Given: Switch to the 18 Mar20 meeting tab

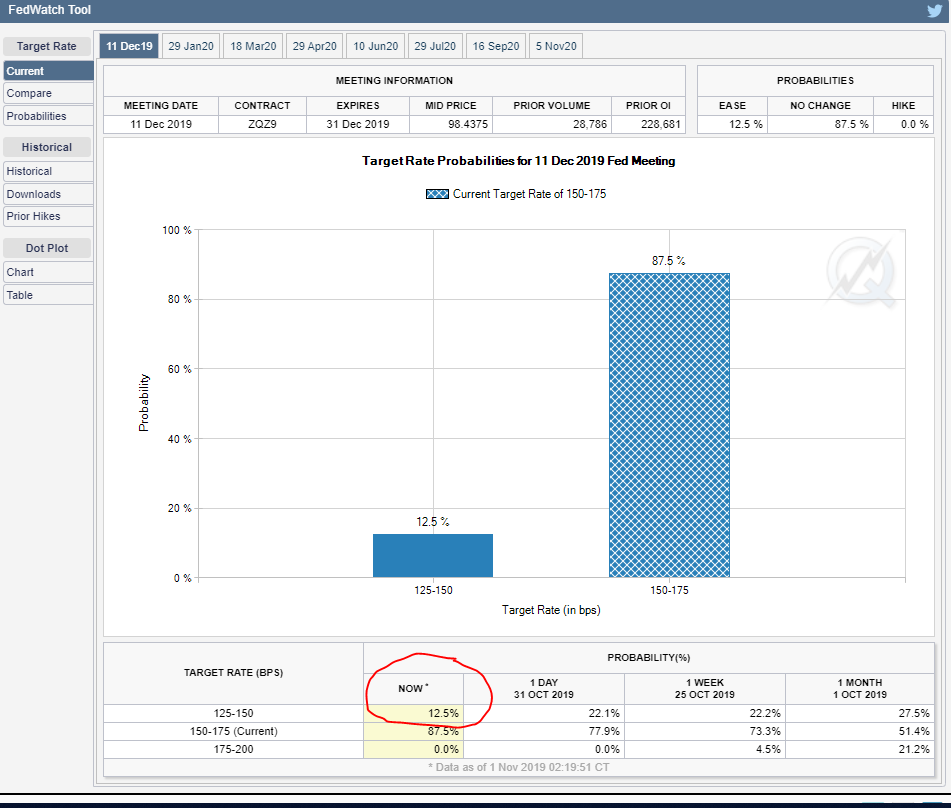Looking at the screenshot, I should click(253, 46).
